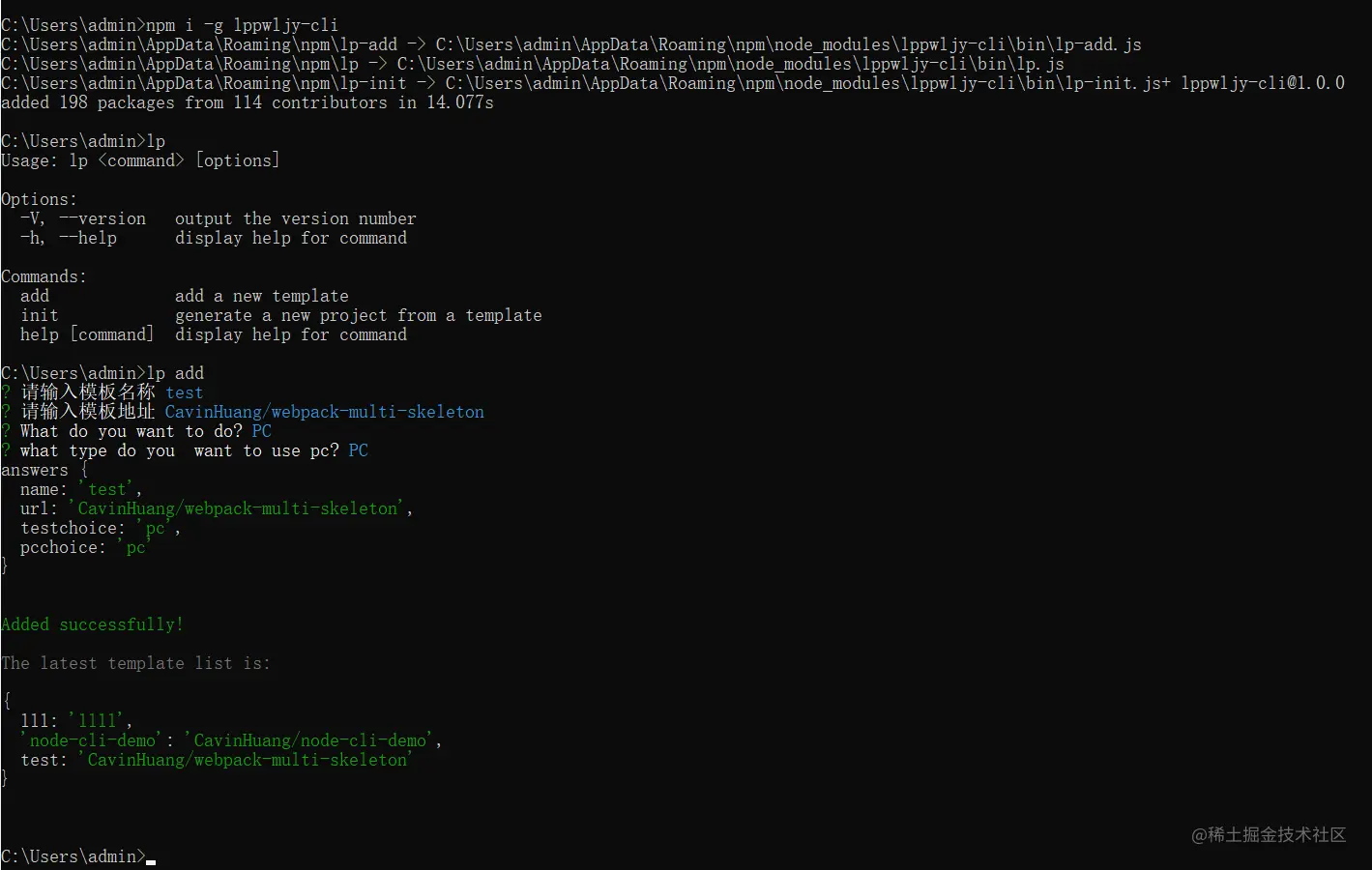Click the 'init' command in the Commands list
This screenshot has height=870, width=1372.
(x=40, y=315)
